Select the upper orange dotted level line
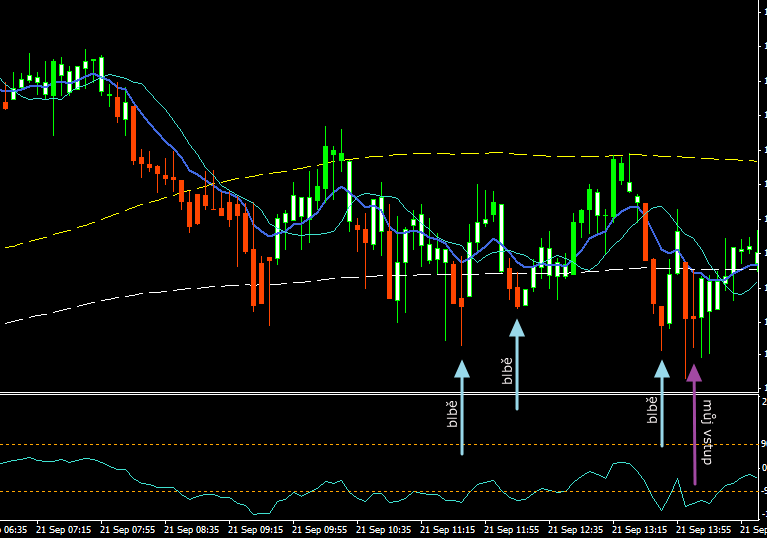 pyautogui.click(x=379, y=445)
